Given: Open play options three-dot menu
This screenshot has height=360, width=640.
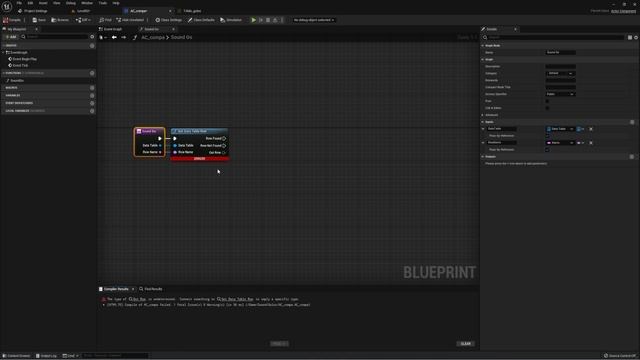Looking at the screenshot, I should coord(282,20).
